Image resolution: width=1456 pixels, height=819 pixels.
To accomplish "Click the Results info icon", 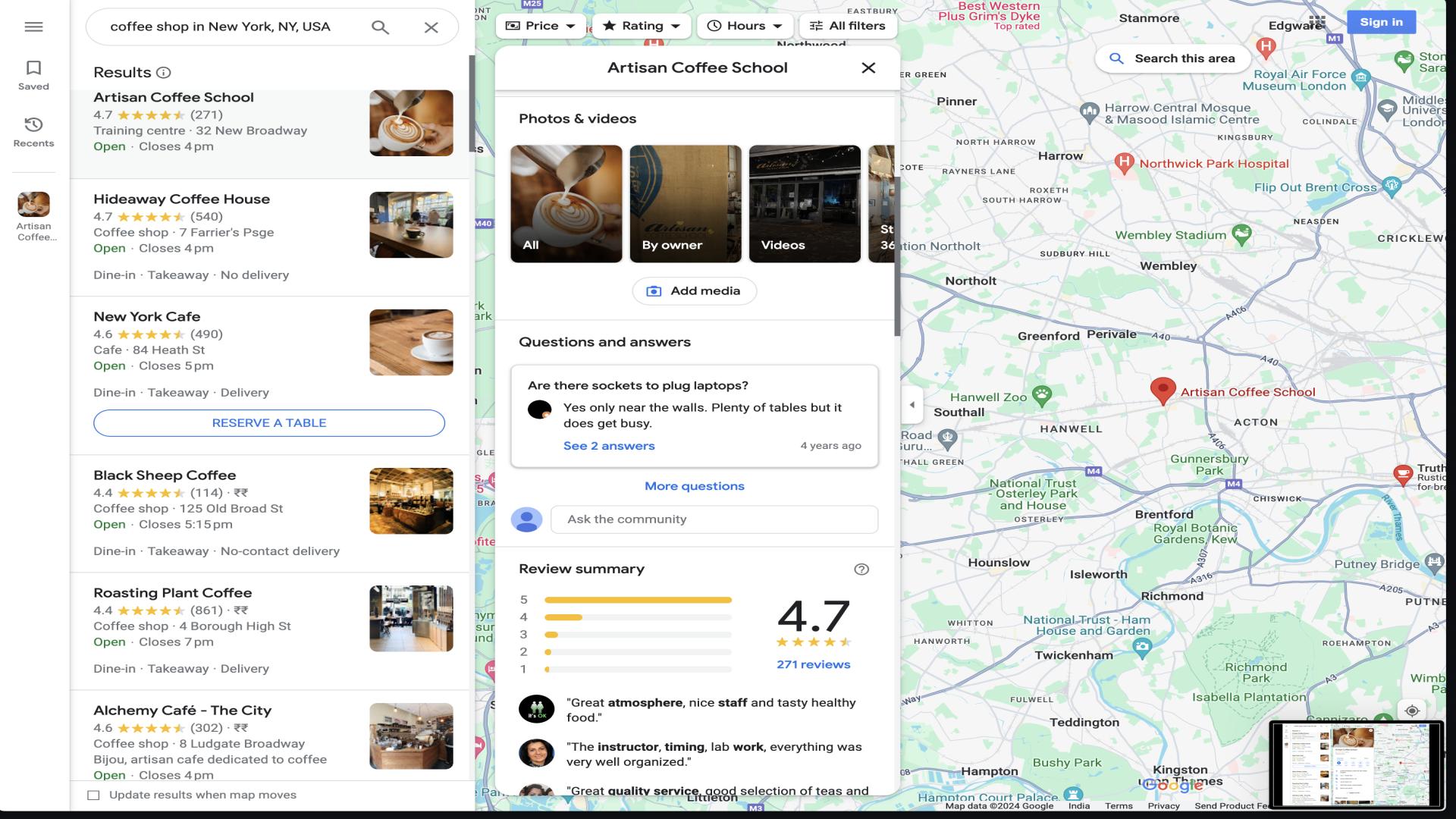I will [163, 73].
